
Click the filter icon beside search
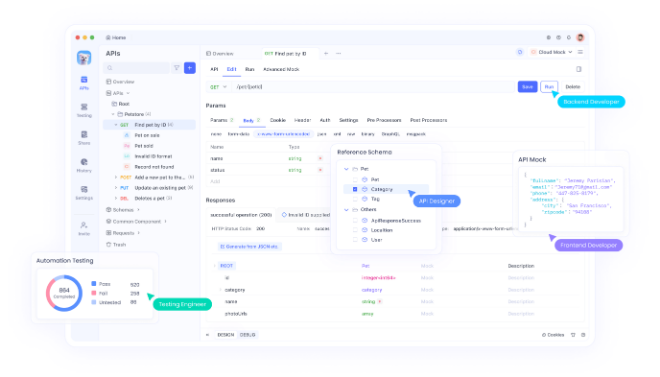tap(177, 68)
